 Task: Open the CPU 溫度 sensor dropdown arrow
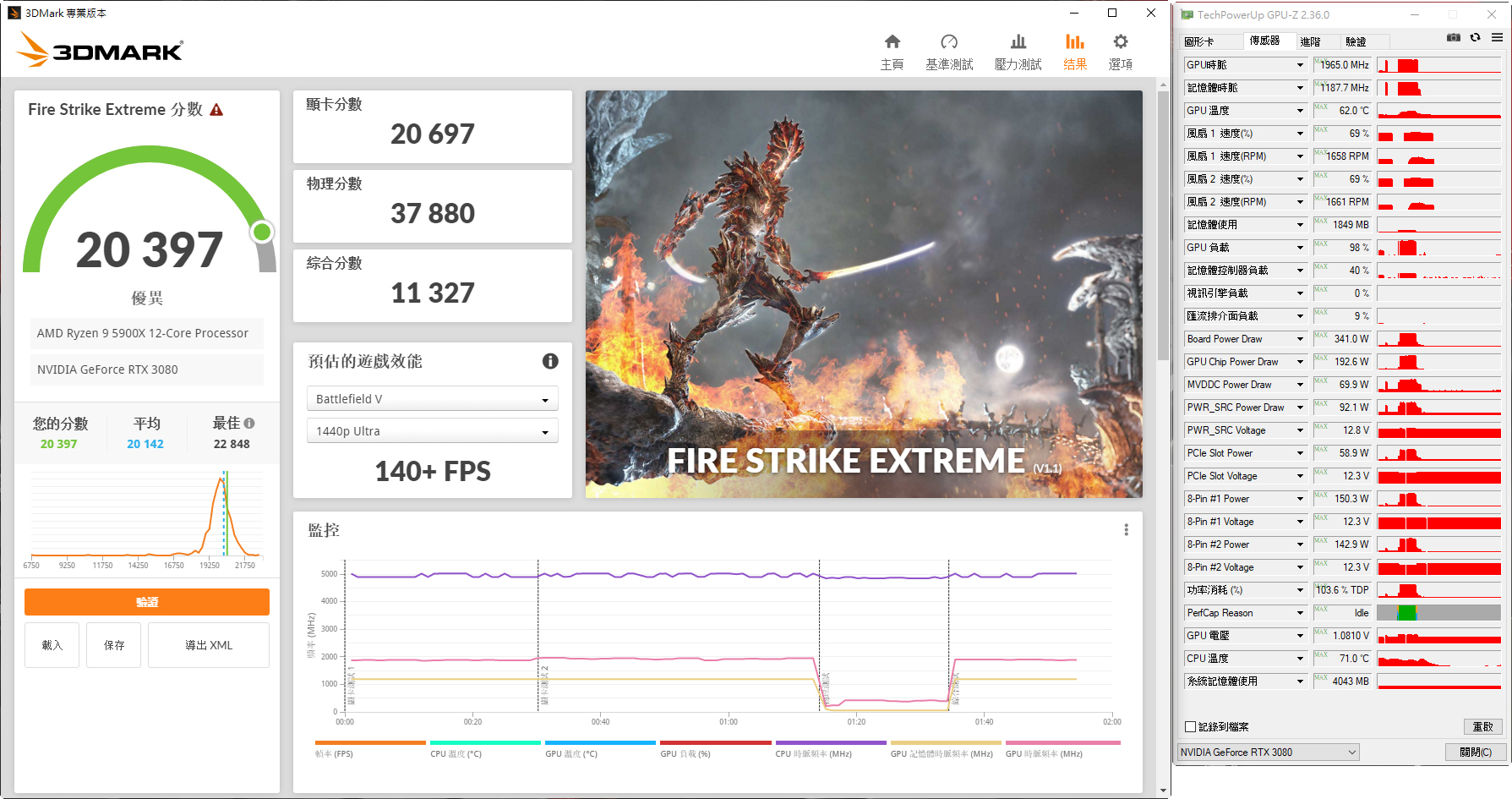pyautogui.click(x=1300, y=659)
